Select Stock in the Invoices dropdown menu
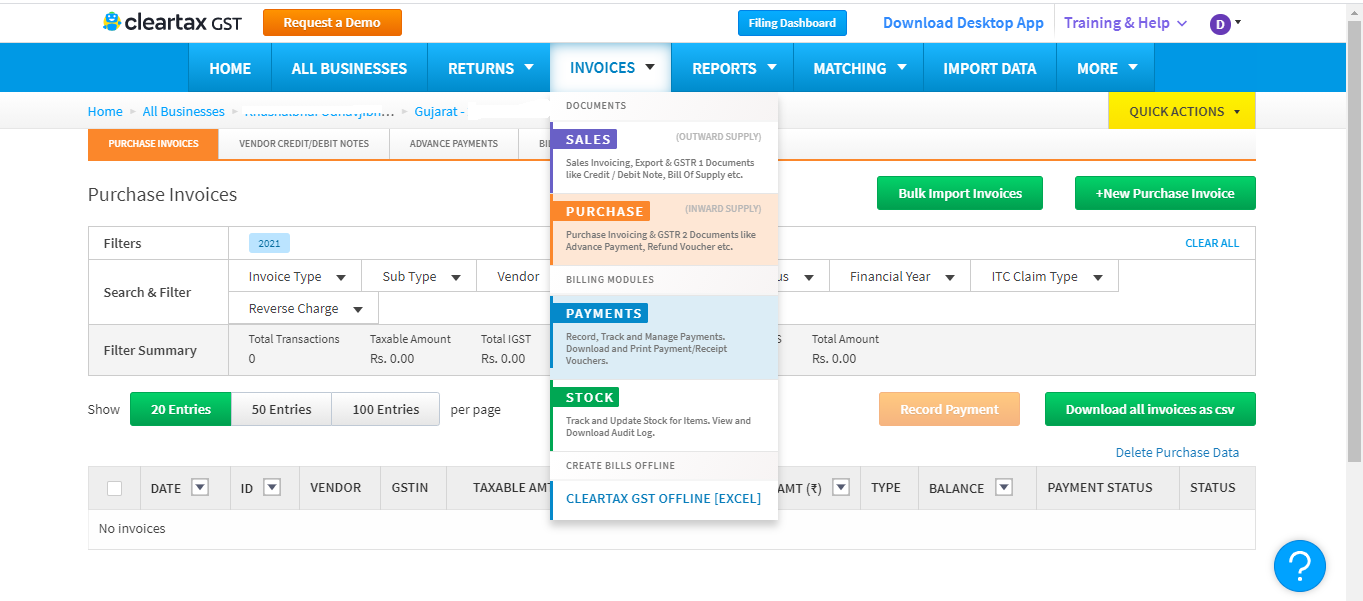The image size is (1363, 601). pos(589,397)
